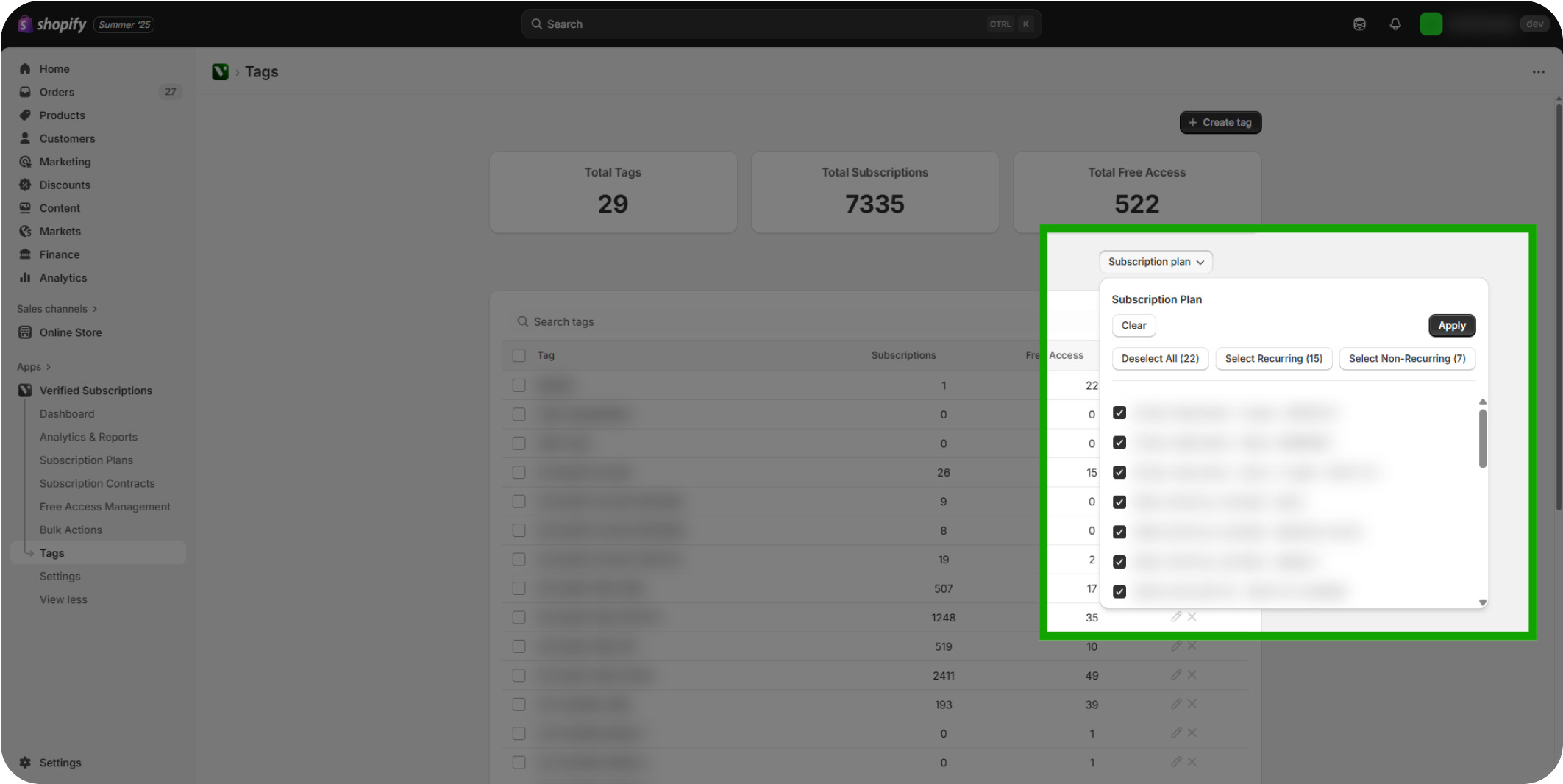Check the tag row with 26 subscriptions
Viewport: 1563px width, 784px height.
[519, 472]
